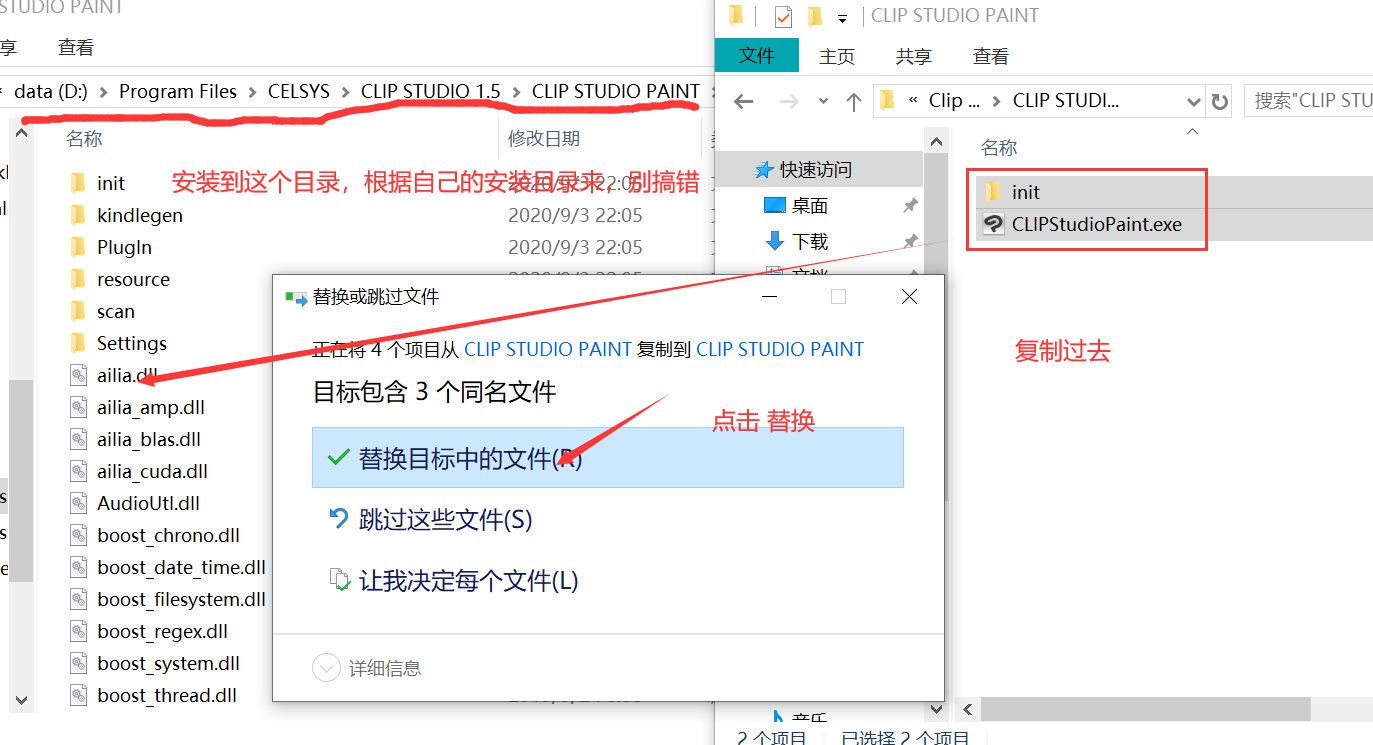
Task: Click 名称 column header in right window
Action: [x=999, y=148]
